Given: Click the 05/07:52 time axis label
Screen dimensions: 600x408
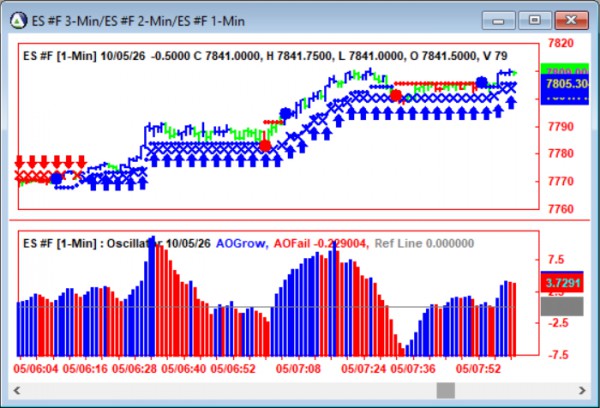Looking at the screenshot, I should (x=478, y=369).
